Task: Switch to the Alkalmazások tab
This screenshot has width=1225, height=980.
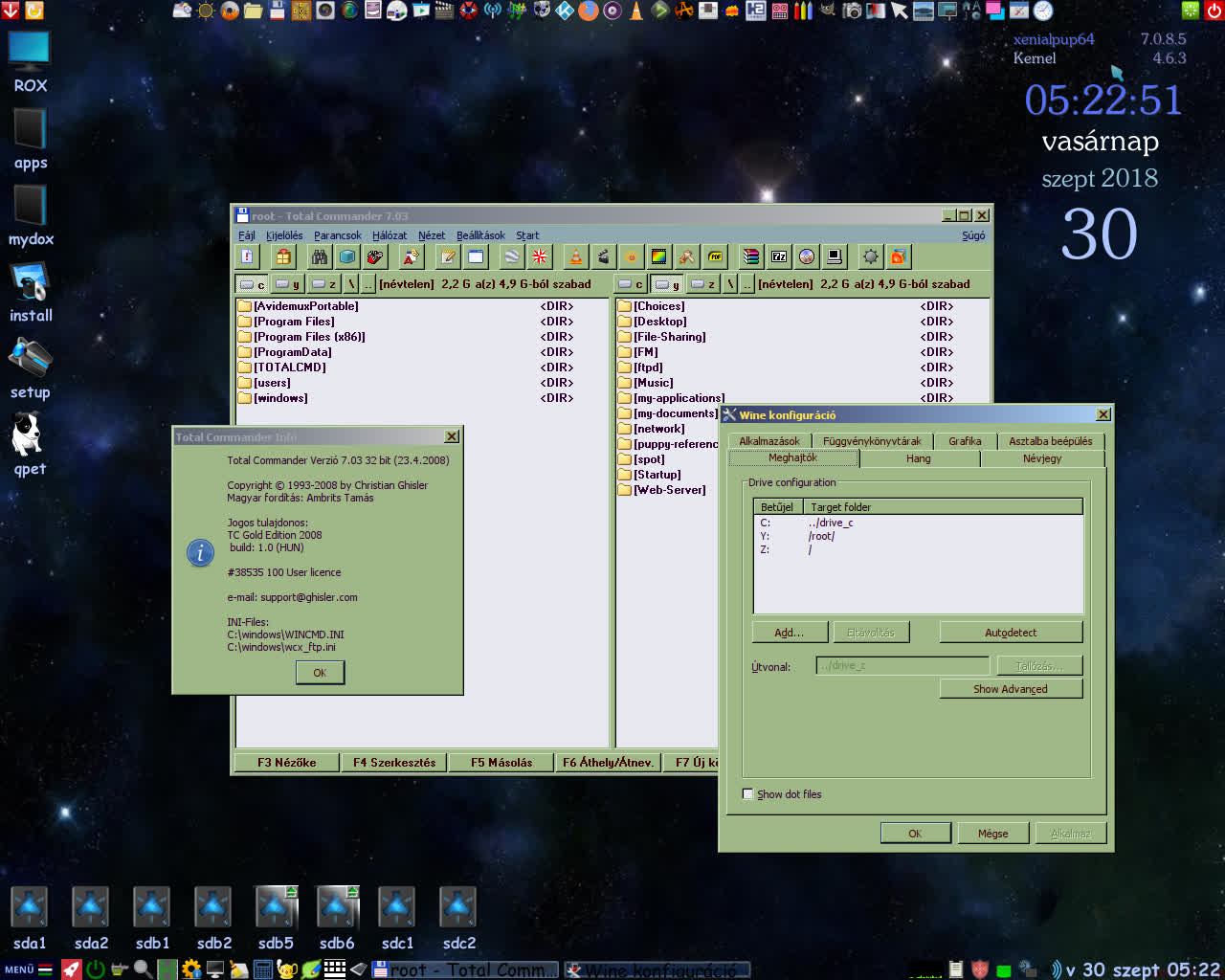Action: click(769, 441)
